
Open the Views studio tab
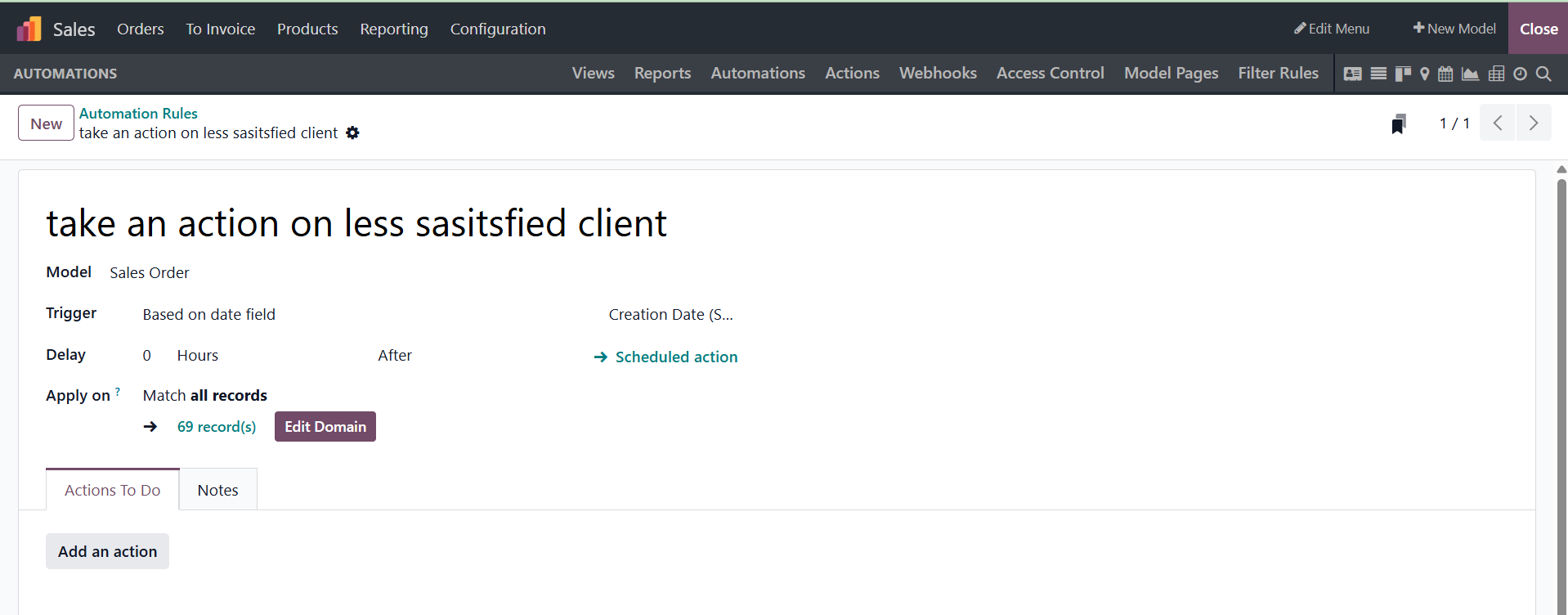click(594, 74)
